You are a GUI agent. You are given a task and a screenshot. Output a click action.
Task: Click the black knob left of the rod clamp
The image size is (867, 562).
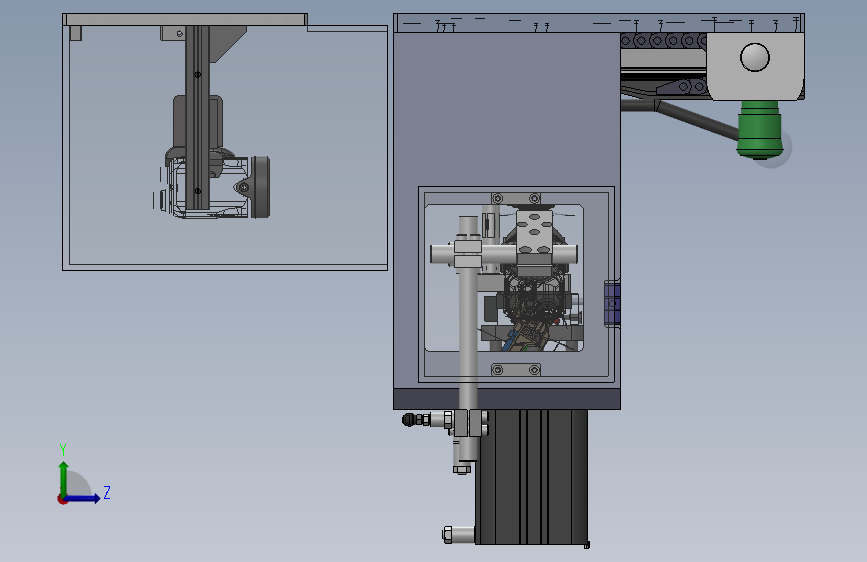pyautogui.click(x=409, y=420)
